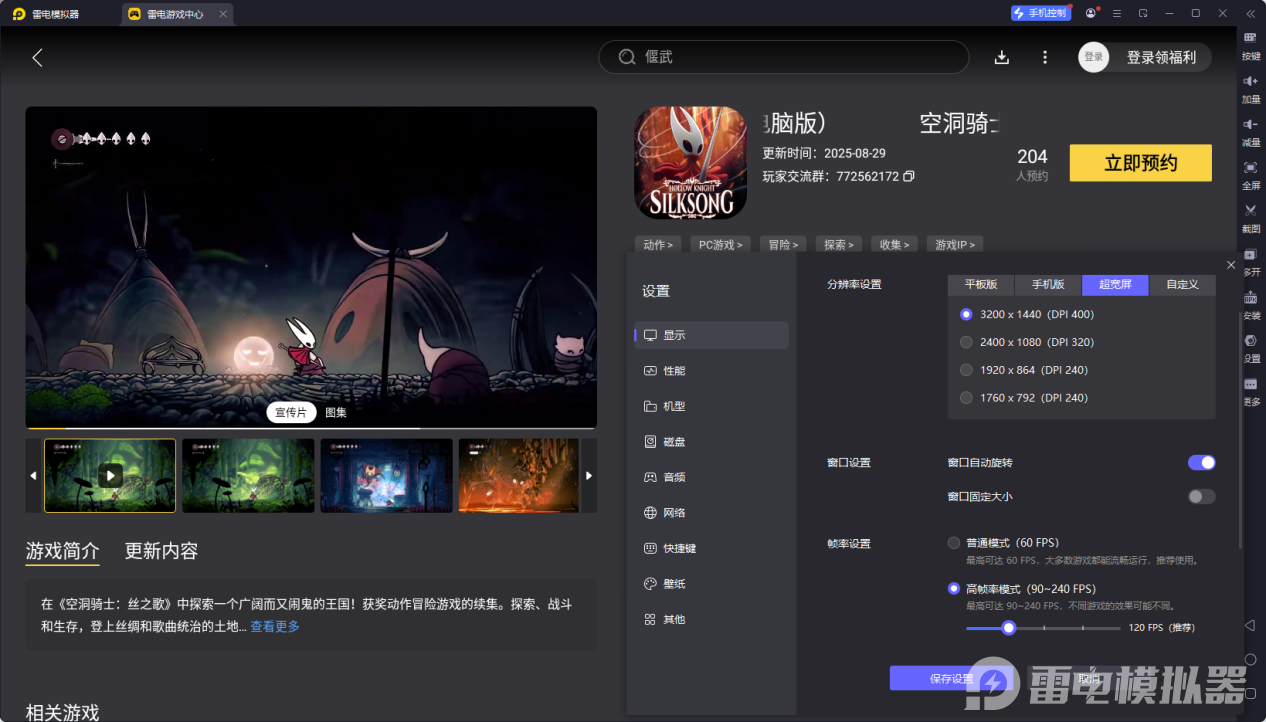Open 显示 display settings category

point(711,335)
